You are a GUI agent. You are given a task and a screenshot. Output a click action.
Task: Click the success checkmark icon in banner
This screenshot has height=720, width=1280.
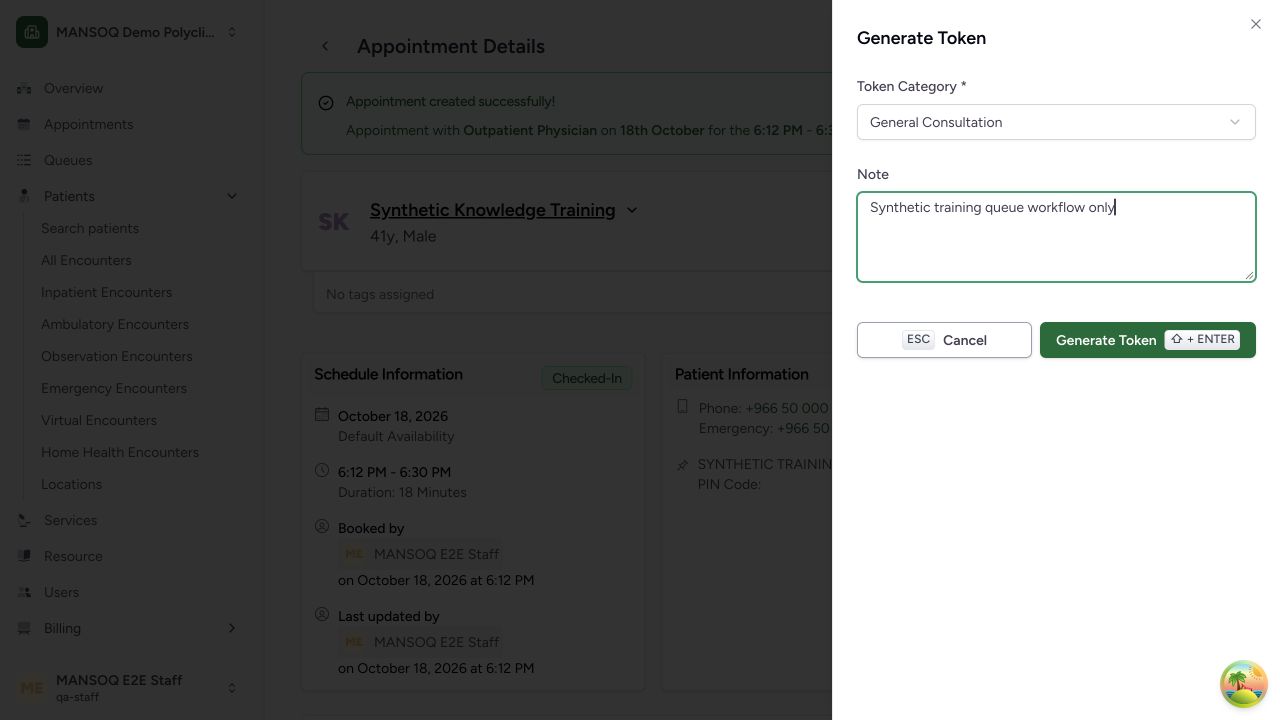[x=326, y=103]
